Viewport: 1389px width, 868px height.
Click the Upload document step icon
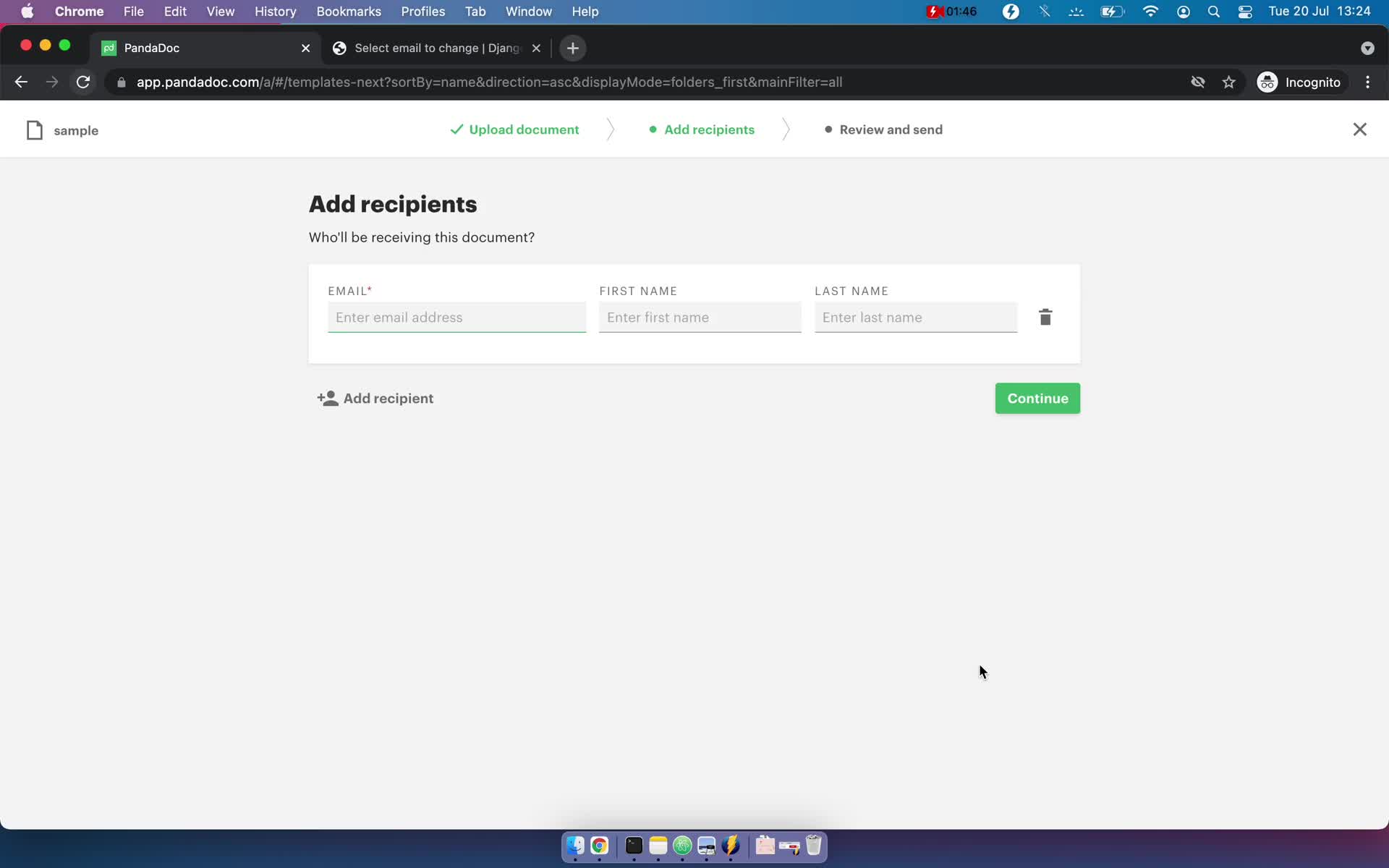coord(456,129)
